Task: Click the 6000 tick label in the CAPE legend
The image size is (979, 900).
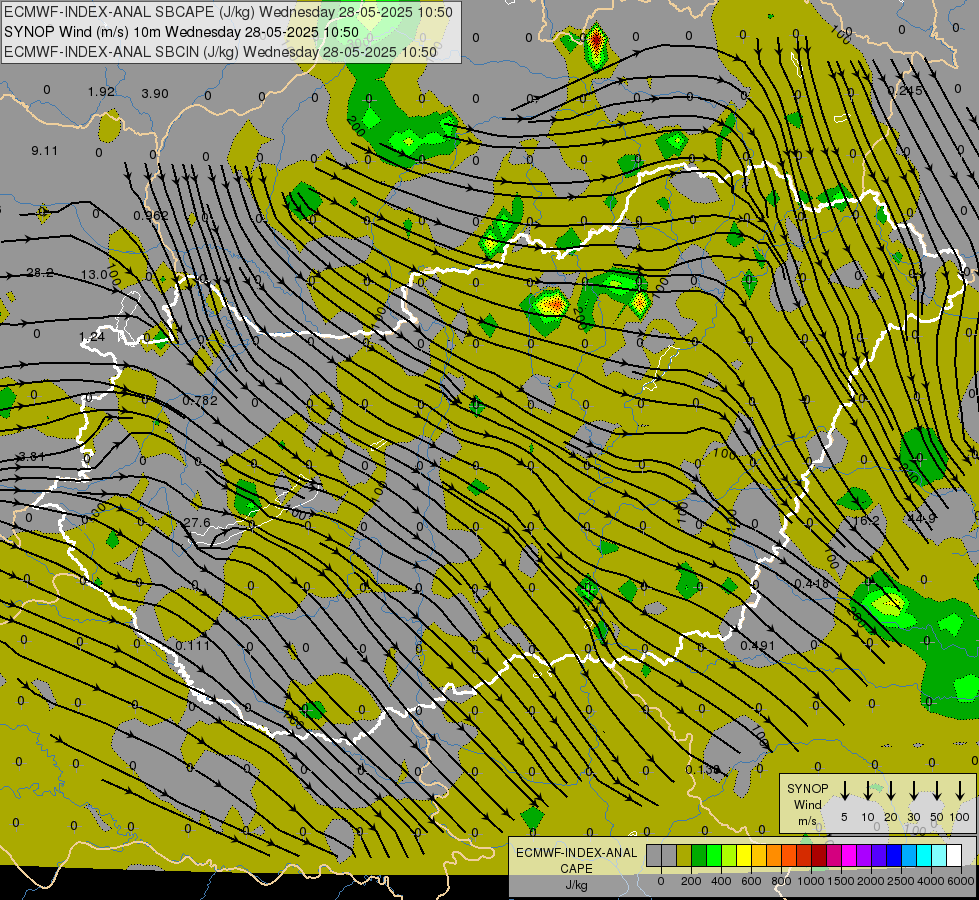Action: pyautogui.click(x=961, y=881)
